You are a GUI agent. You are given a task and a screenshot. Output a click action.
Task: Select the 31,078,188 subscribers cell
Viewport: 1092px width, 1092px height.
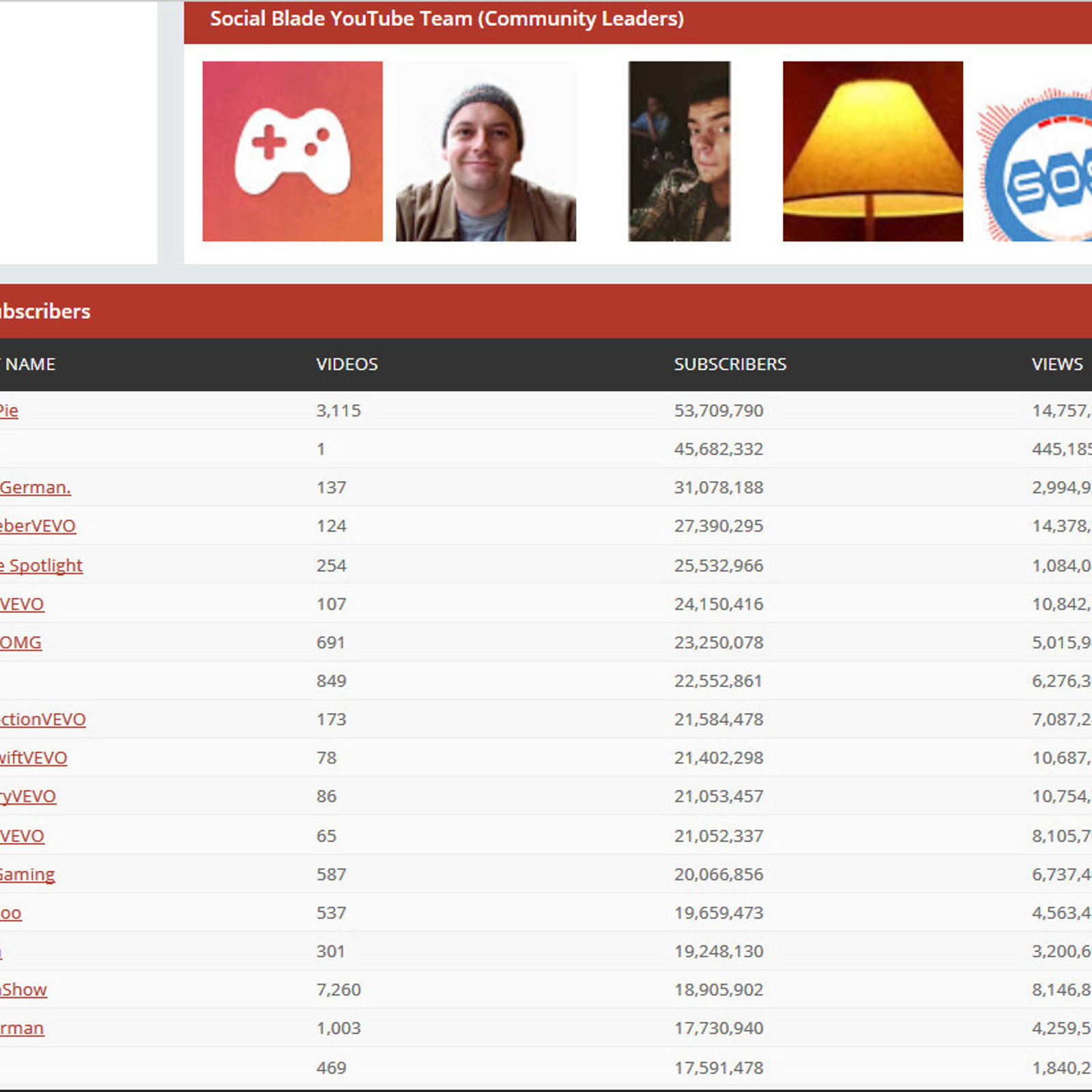click(719, 487)
